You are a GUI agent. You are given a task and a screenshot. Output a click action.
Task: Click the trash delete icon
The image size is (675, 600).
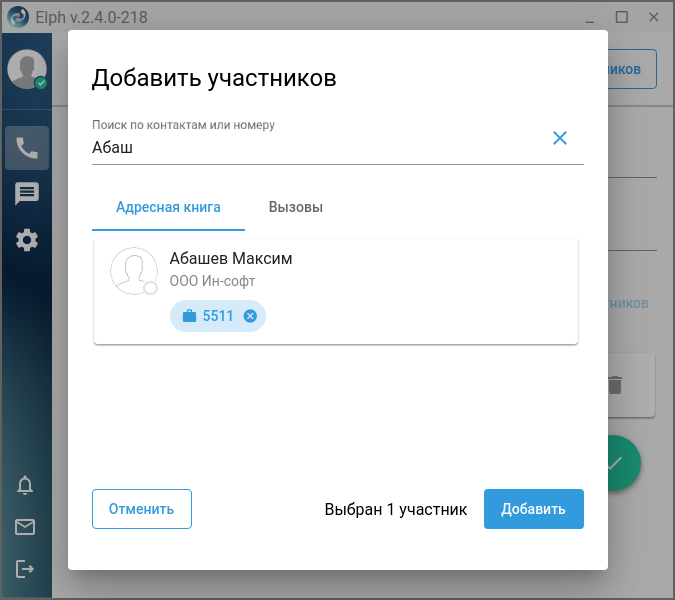615,385
